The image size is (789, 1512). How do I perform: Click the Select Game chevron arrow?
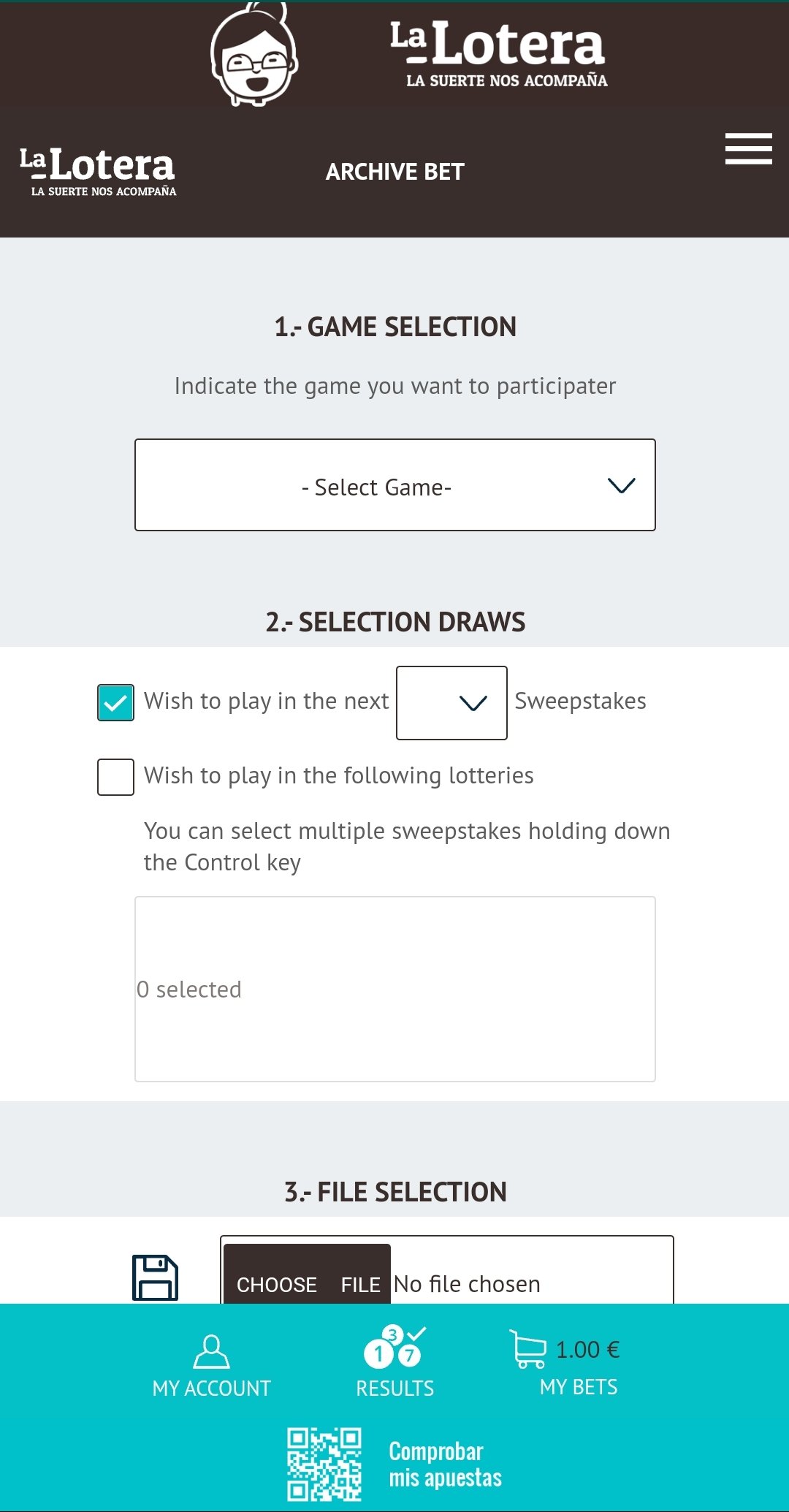tap(621, 485)
